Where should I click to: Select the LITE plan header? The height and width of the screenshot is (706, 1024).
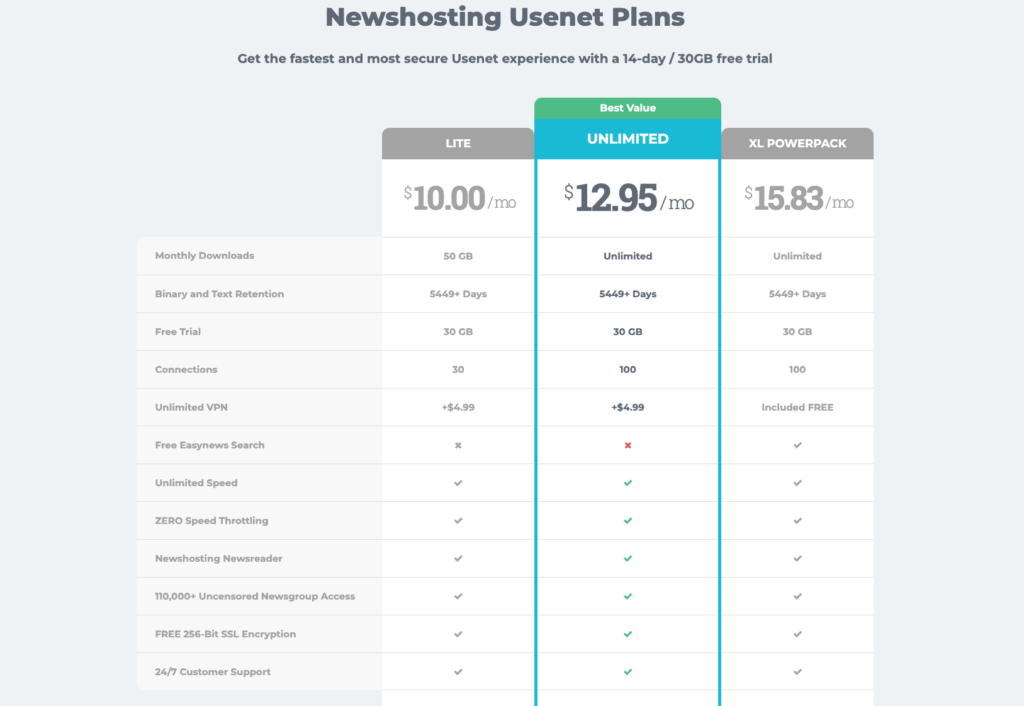pos(458,143)
